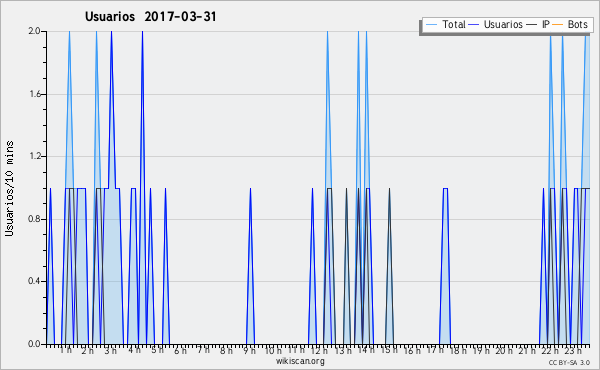
Task: Click the 12 h tick label
Action: point(319,351)
